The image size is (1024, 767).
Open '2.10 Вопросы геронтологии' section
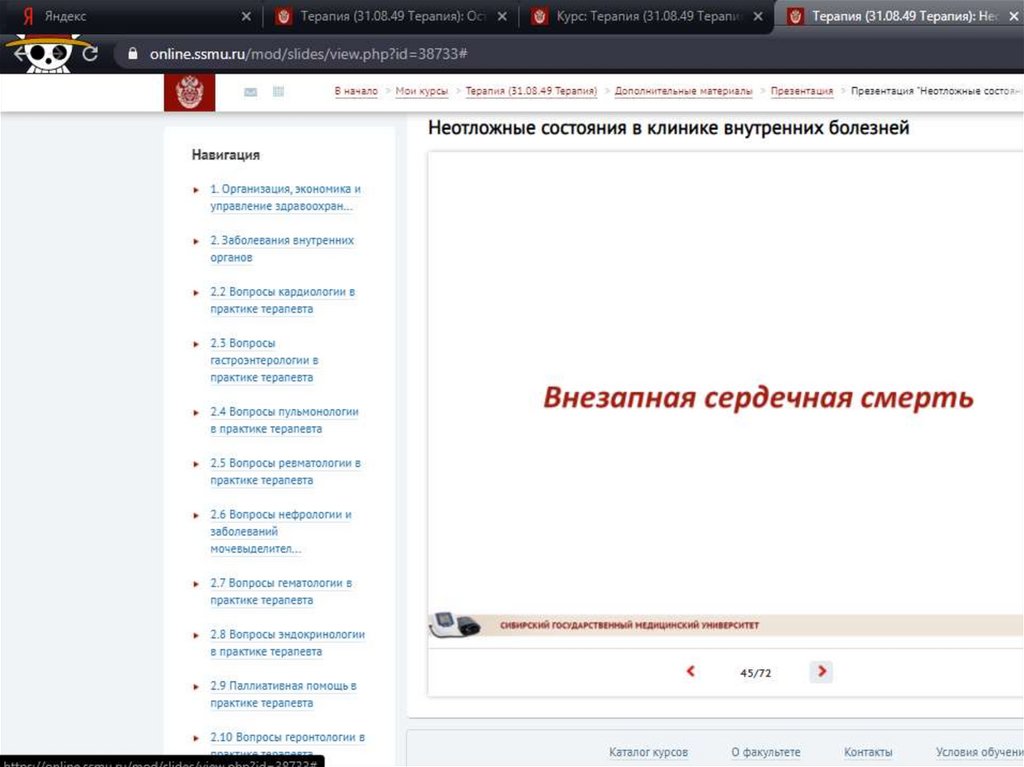287,745
